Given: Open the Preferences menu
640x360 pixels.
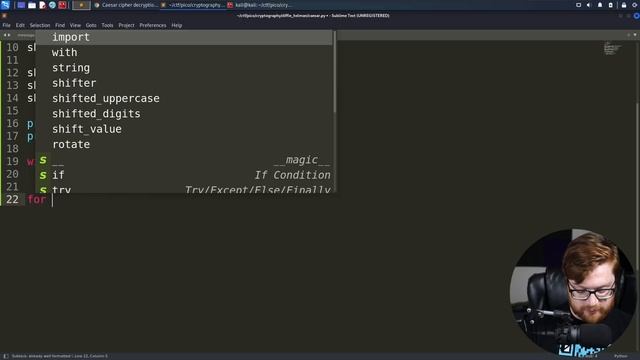Looking at the screenshot, I should (153, 25).
